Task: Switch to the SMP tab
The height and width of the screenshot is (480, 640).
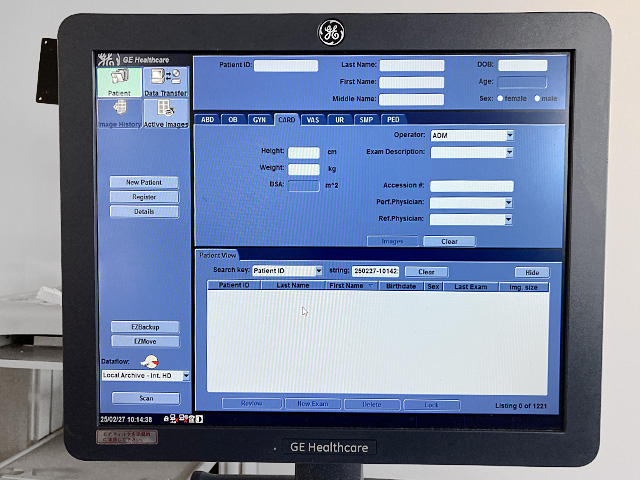Action: (366, 120)
